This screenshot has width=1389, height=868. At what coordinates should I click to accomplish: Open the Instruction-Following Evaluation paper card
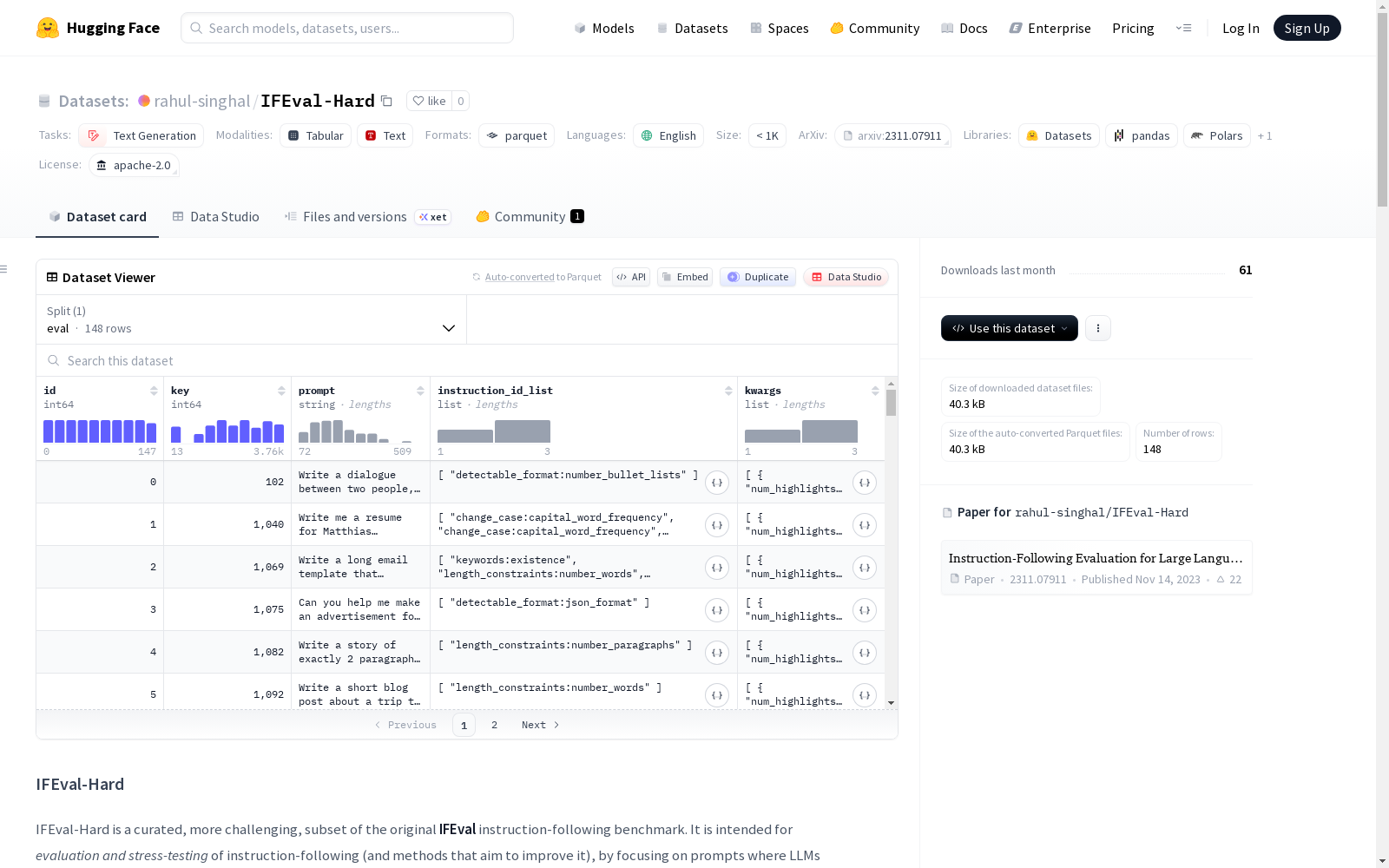tap(1096, 568)
